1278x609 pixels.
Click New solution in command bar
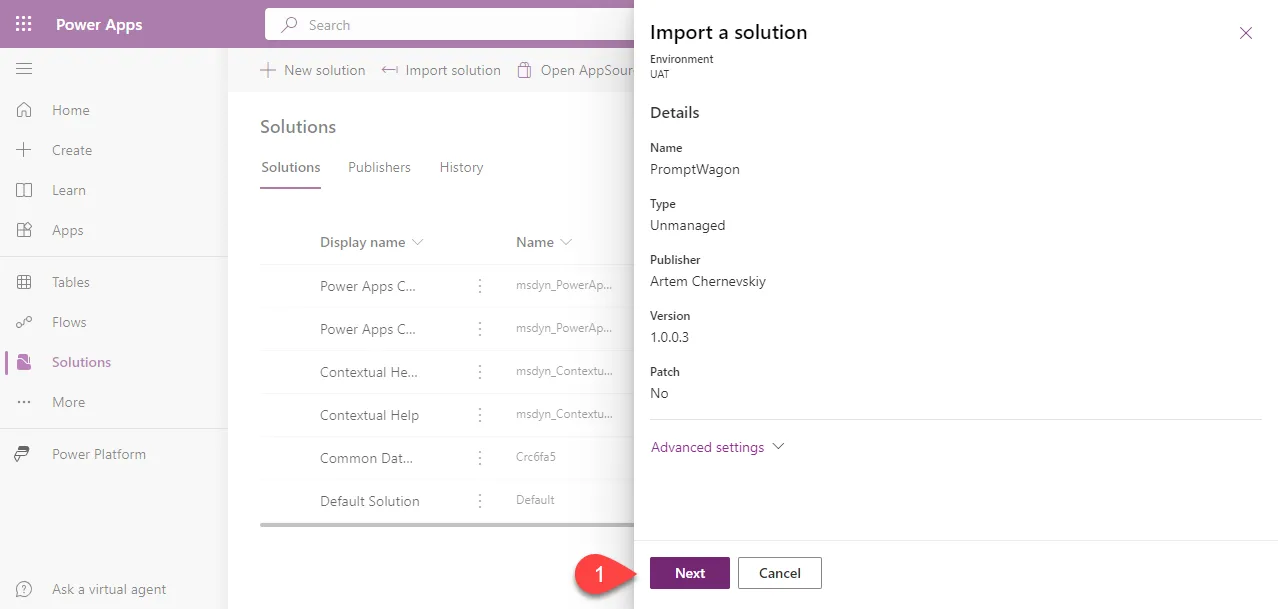(x=313, y=70)
